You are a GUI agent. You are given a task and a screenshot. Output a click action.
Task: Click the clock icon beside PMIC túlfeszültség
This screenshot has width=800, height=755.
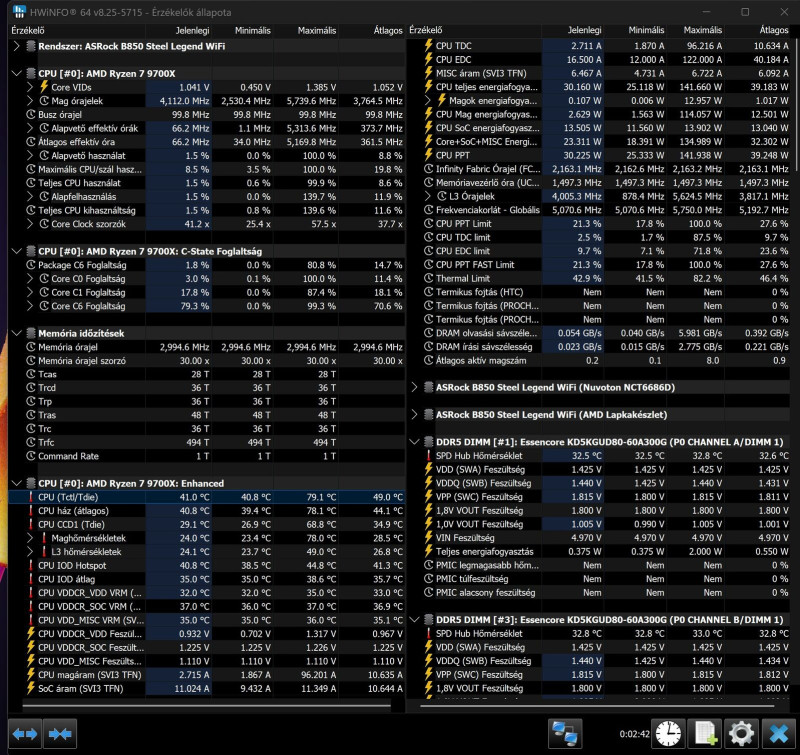click(x=429, y=578)
